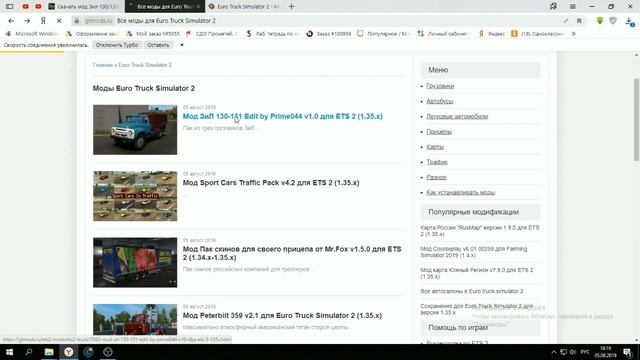Open 'Мод Пак скинов для своего прицепа' link
The height and width of the screenshot is (360, 640).
click(292, 253)
